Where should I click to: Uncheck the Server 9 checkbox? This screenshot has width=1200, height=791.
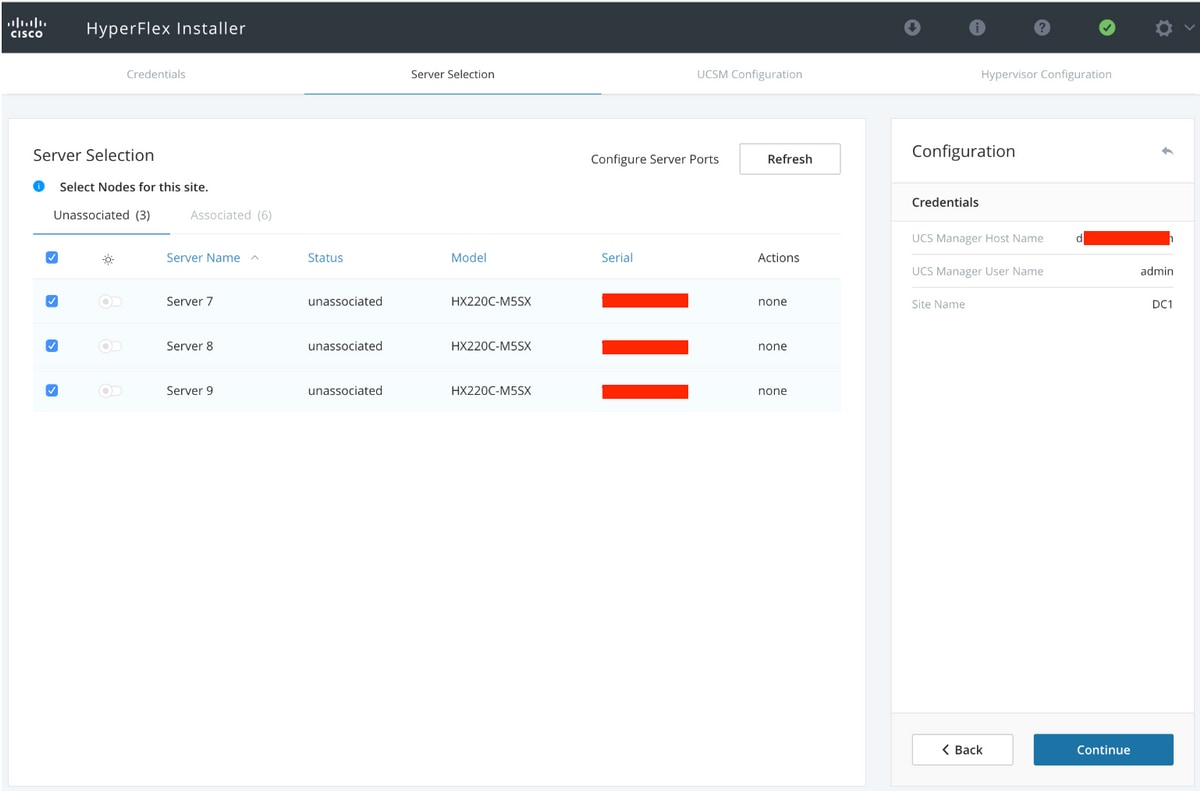(x=52, y=391)
